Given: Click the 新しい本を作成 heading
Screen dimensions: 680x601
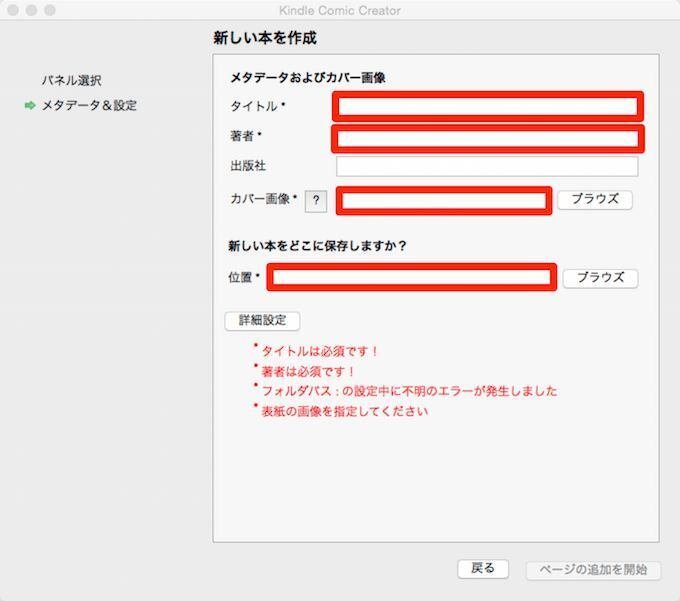Looking at the screenshot, I should click(265, 38).
